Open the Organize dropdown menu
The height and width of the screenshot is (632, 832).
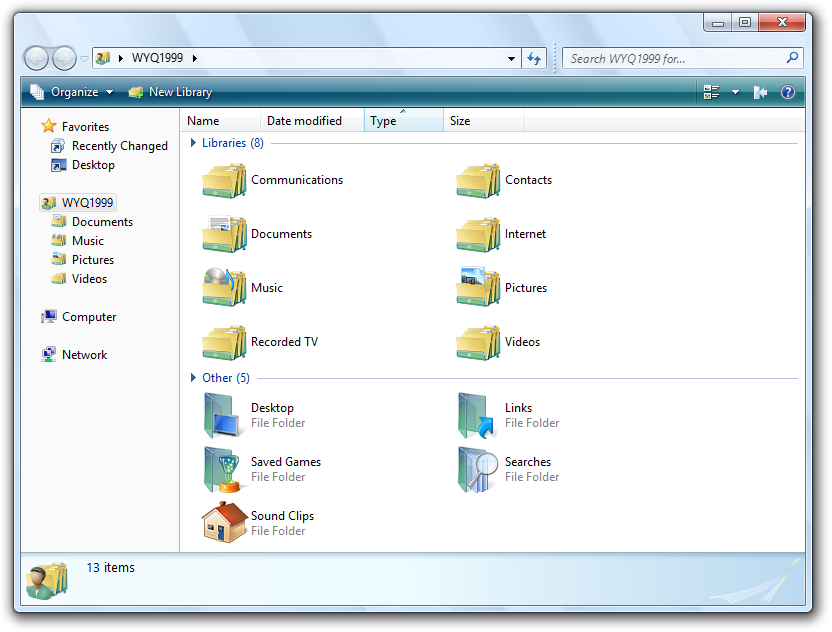click(x=66, y=92)
